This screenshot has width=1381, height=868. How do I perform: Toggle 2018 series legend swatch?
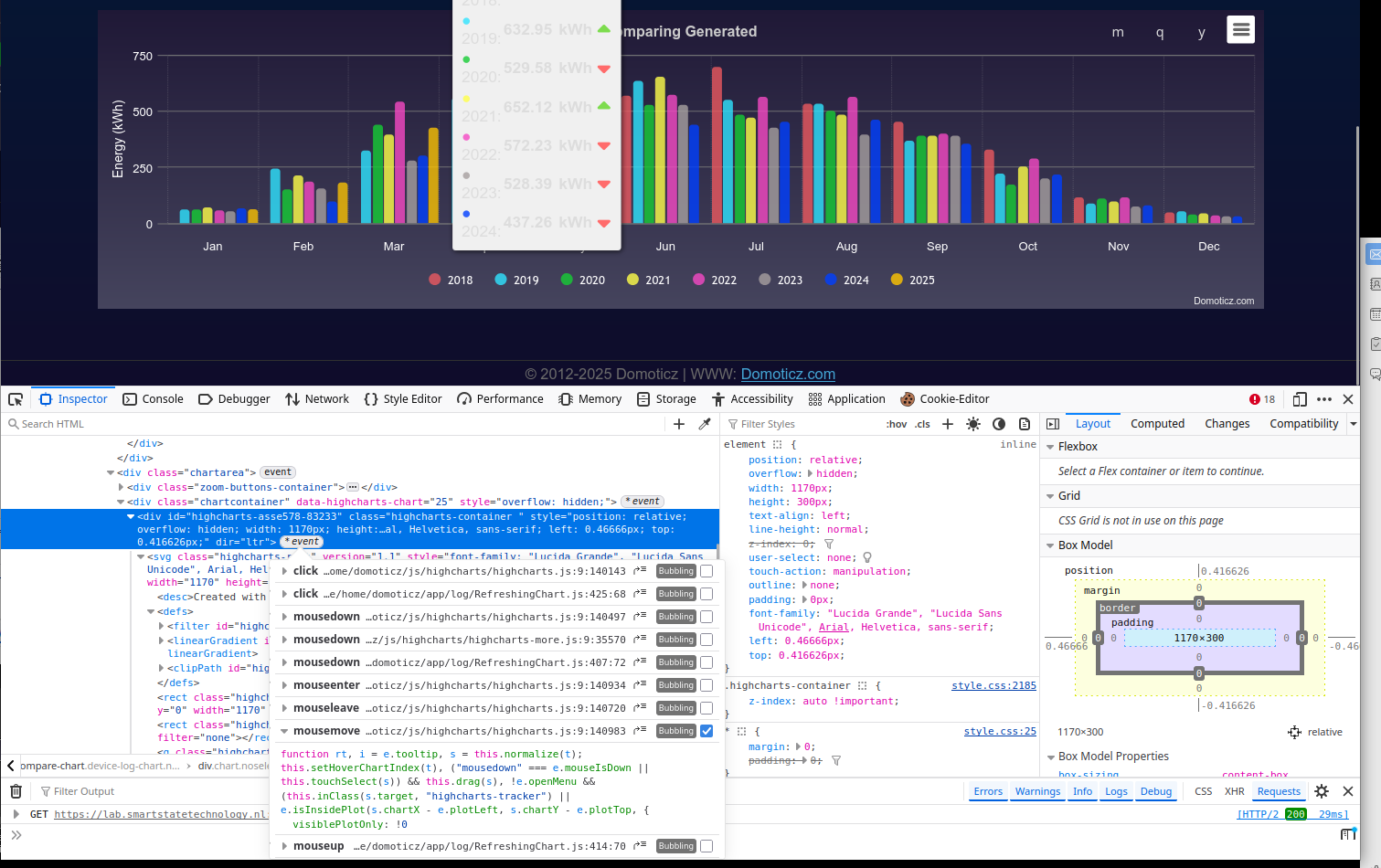coord(435,280)
